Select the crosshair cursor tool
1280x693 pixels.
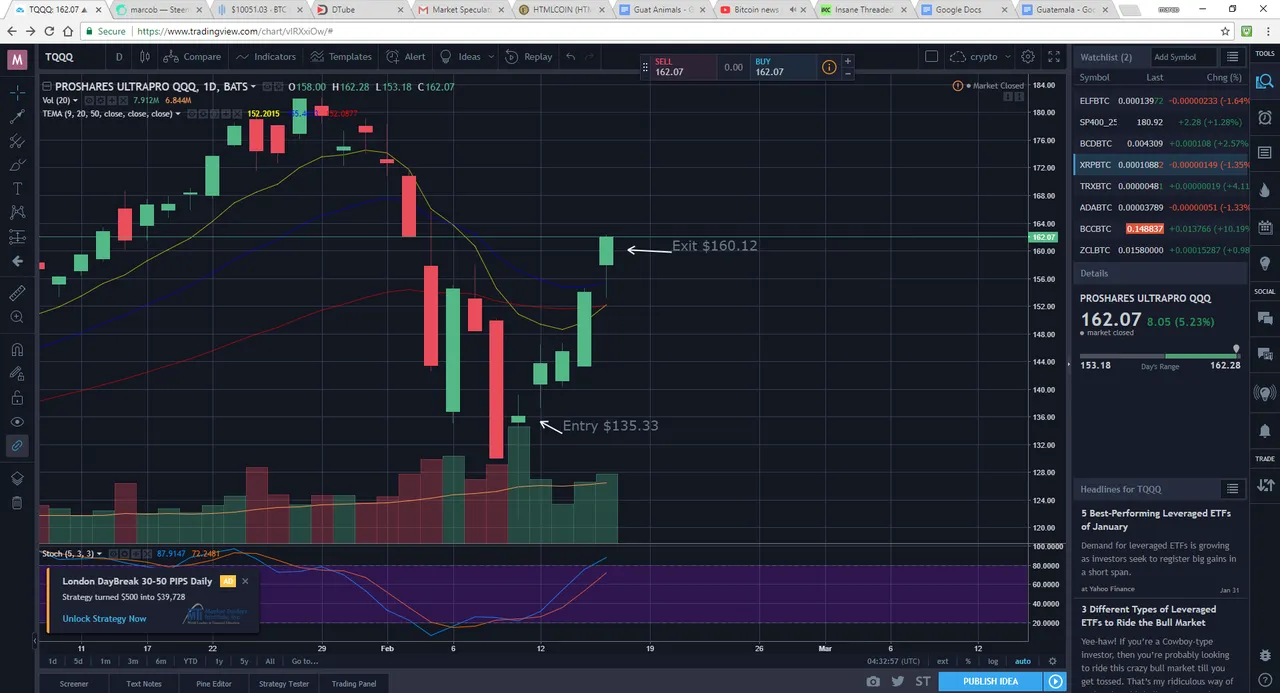pyautogui.click(x=17, y=93)
